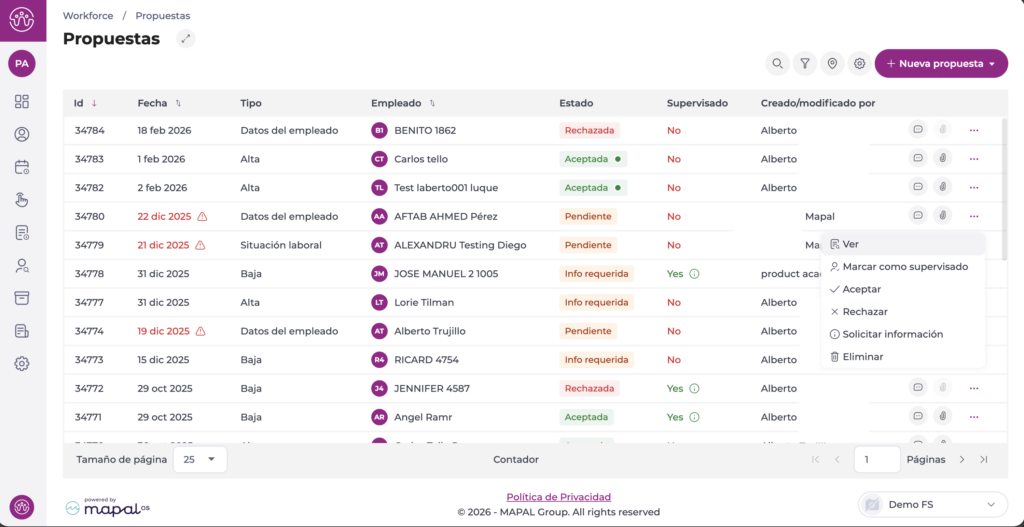1024x527 pixels.
Task: Open the calendar icon in left sidebar
Action: click(22, 167)
